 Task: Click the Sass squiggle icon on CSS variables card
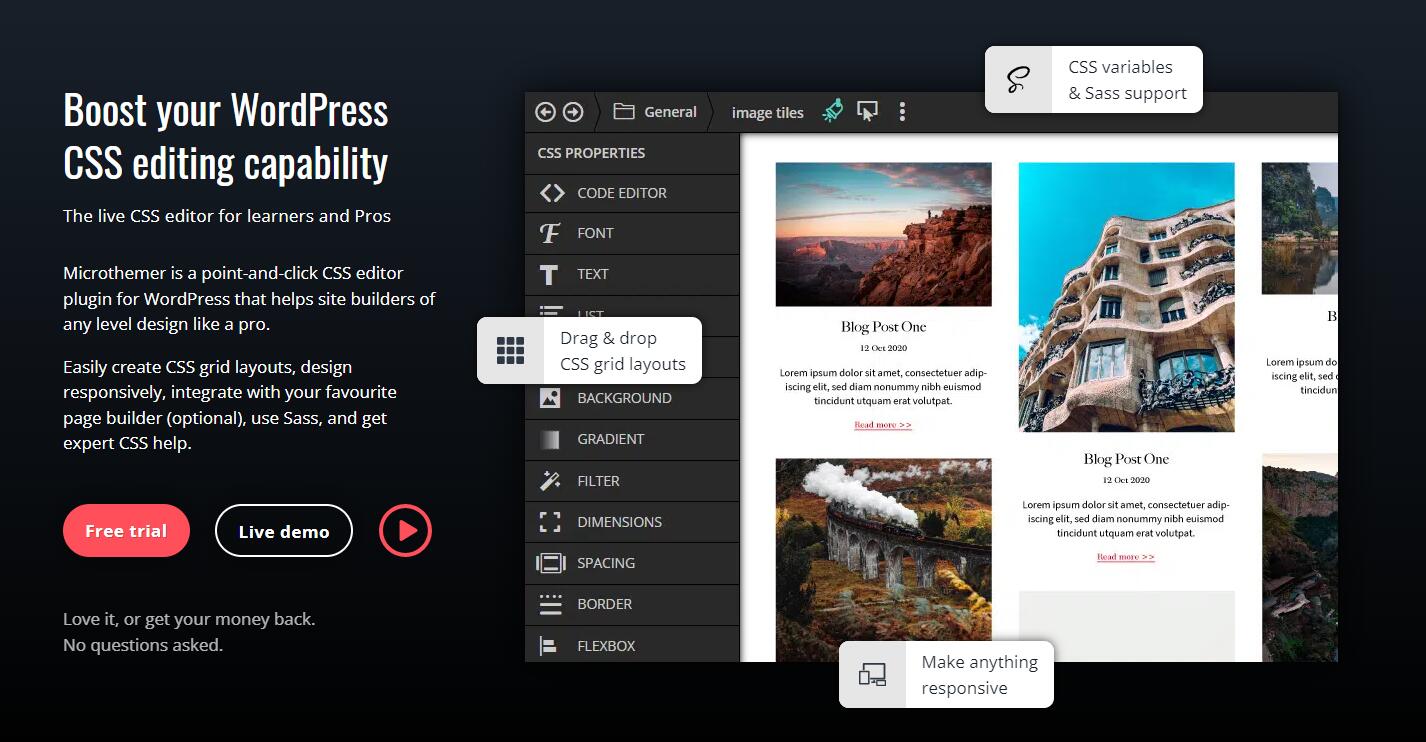(1018, 80)
